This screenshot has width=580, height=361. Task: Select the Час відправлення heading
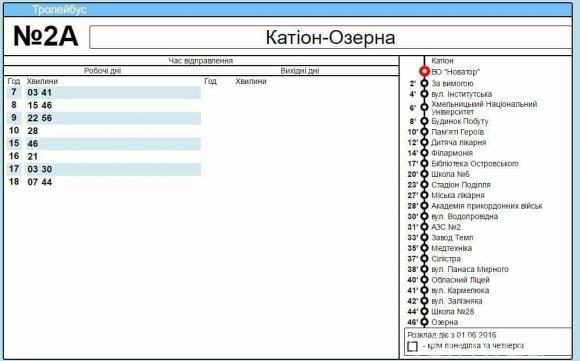click(200, 61)
